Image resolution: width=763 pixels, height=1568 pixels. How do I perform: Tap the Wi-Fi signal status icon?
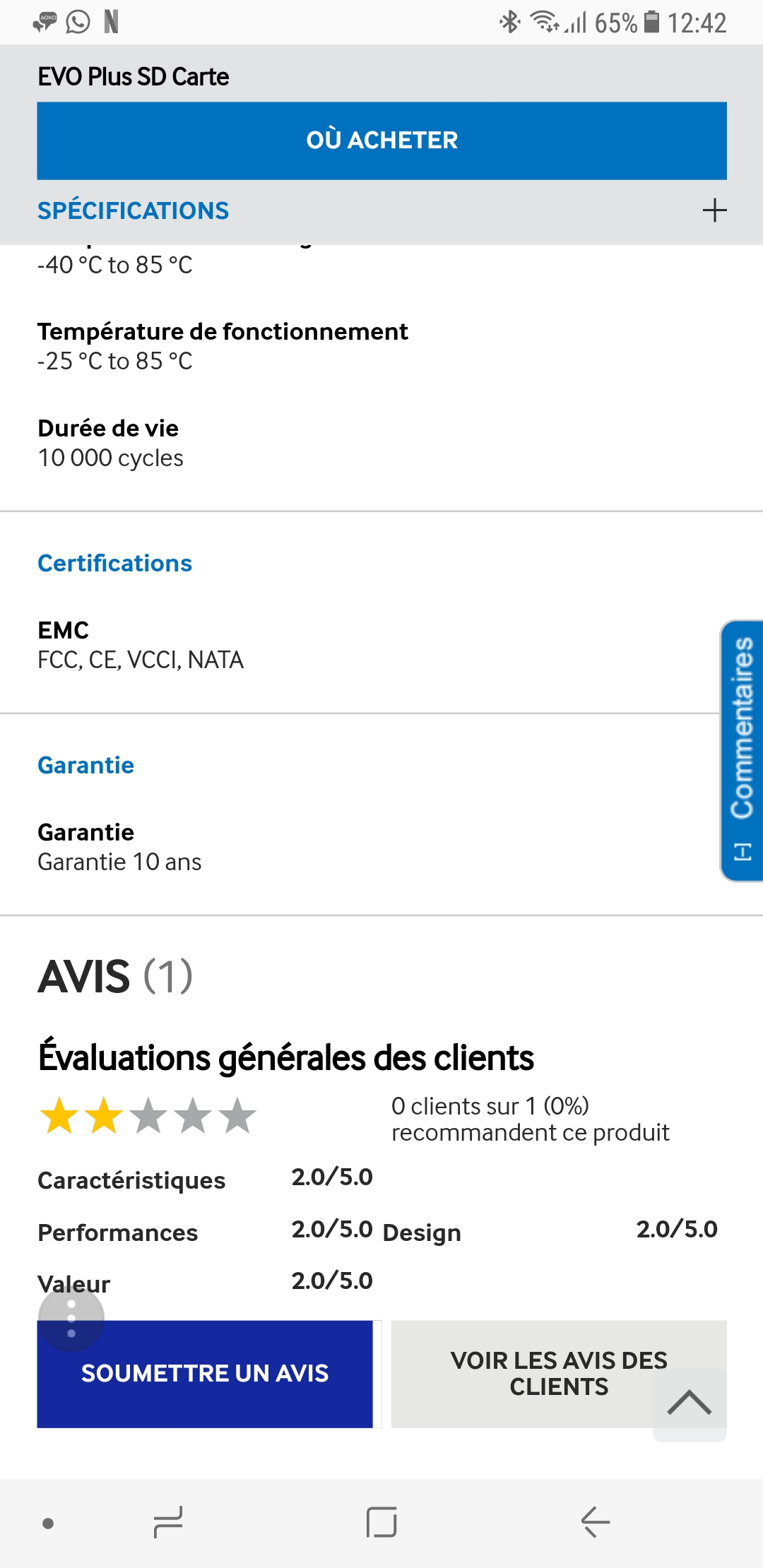(544, 23)
